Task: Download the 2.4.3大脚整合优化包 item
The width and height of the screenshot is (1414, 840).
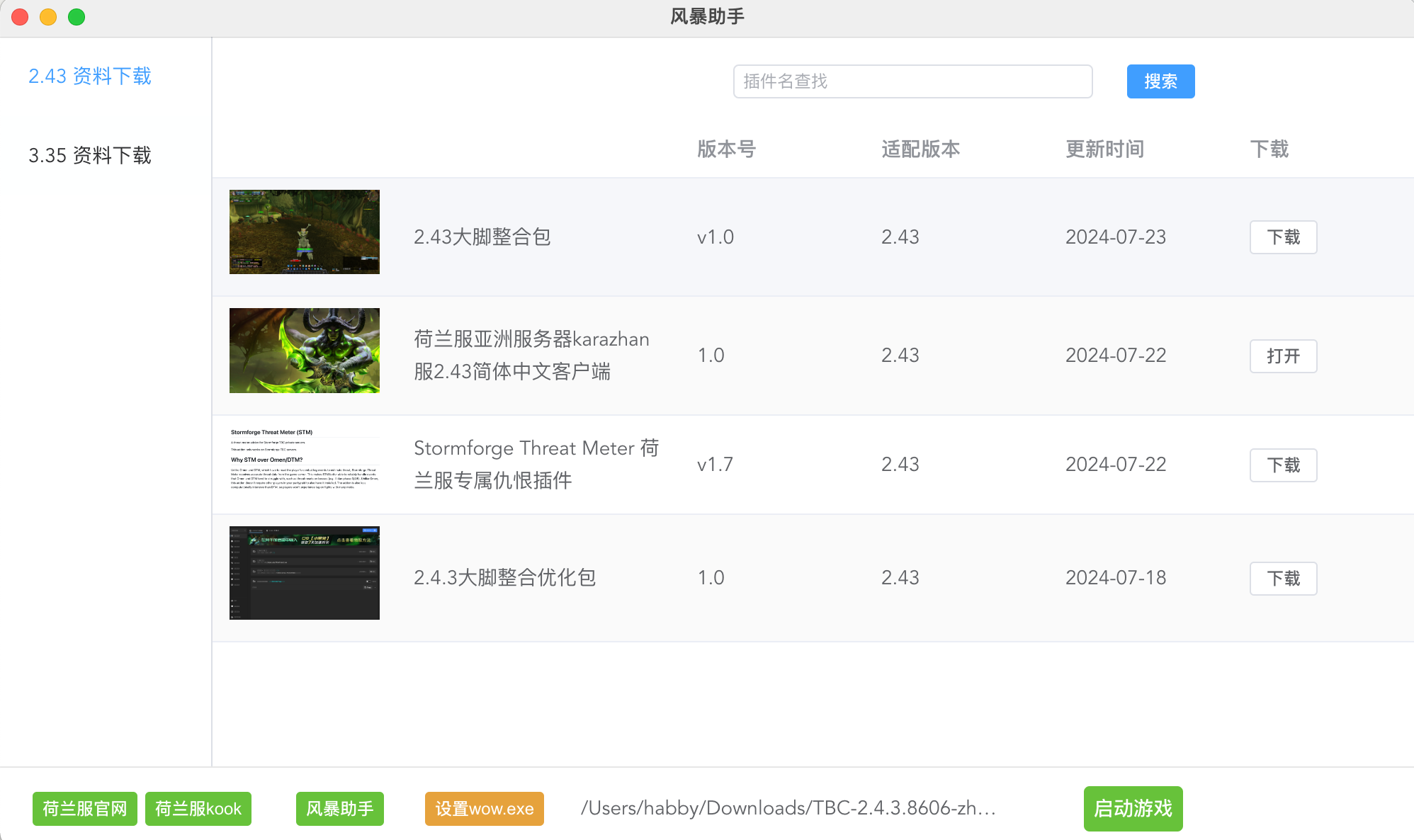Action: 1283,579
